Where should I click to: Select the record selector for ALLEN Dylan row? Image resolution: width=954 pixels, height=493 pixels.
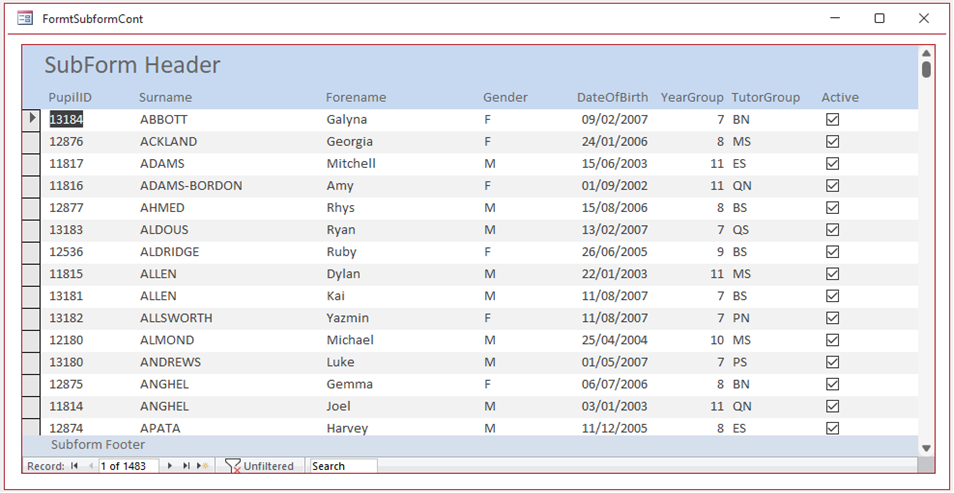[x=31, y=274]
